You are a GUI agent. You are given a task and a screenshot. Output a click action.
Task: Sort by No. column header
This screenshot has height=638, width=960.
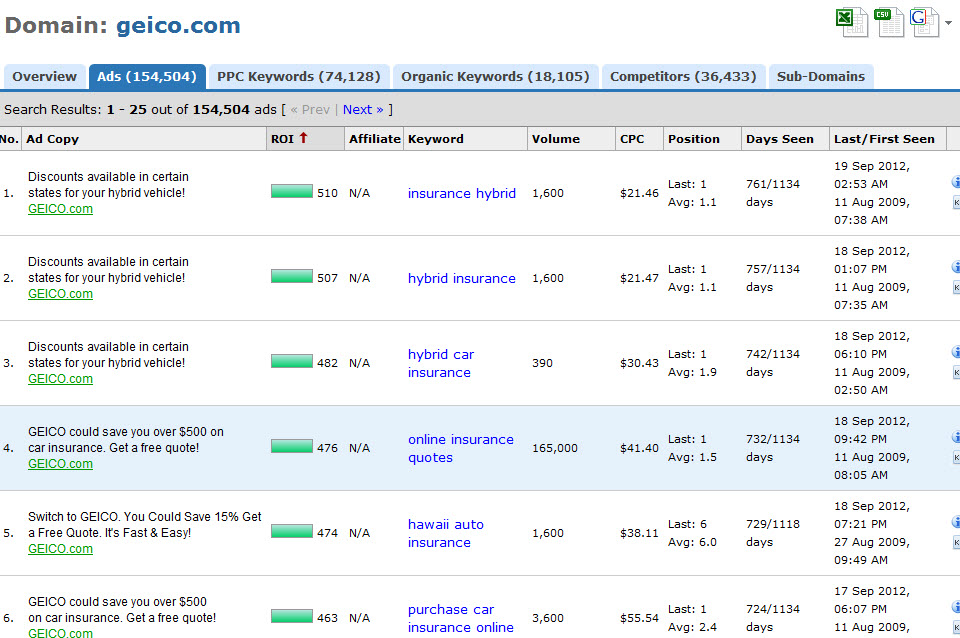point(10,139)
